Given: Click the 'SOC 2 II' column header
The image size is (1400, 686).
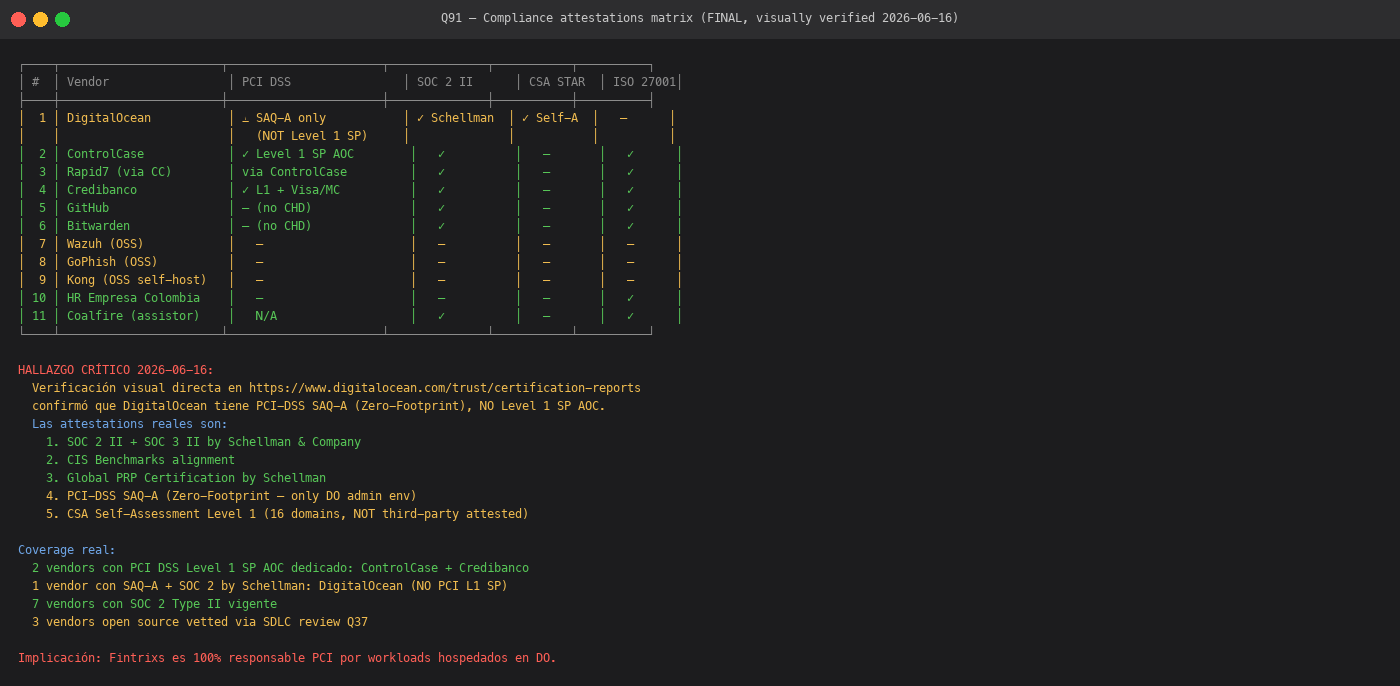Looking at the screenshot, I should click(x=445, y=82).
